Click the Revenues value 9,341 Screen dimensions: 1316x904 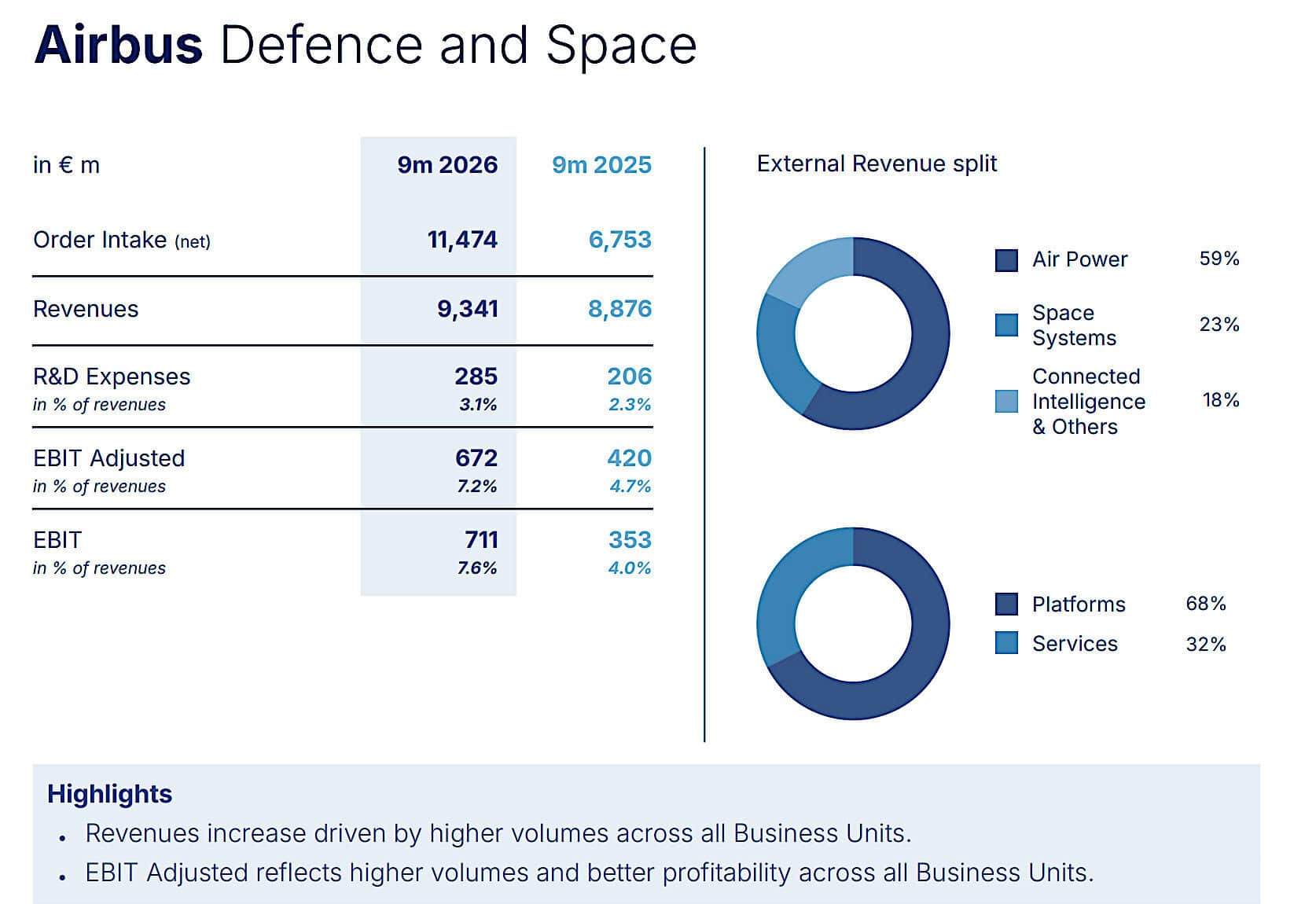468,308
